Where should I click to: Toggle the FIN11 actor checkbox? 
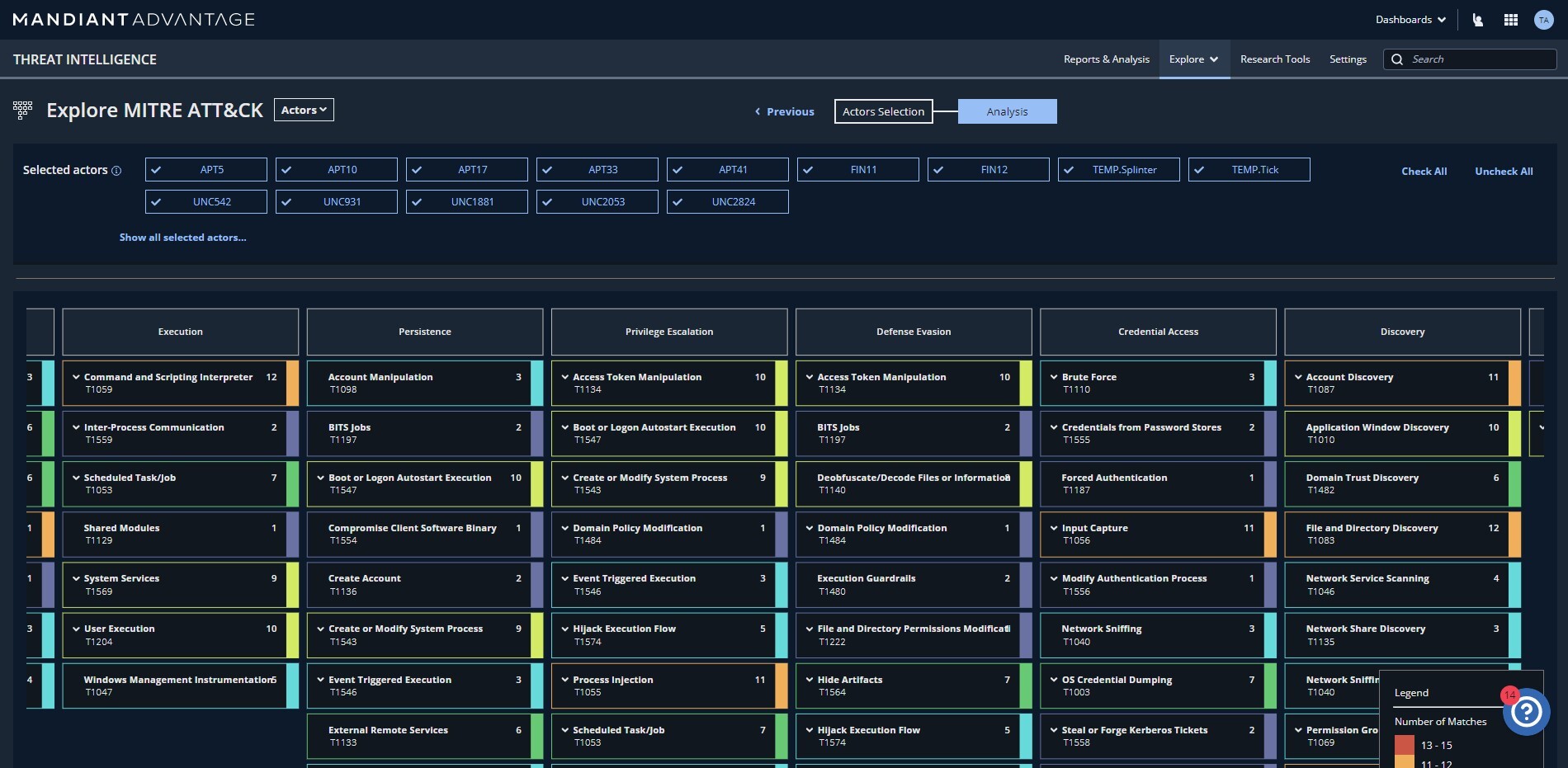(x=808, y=170)
